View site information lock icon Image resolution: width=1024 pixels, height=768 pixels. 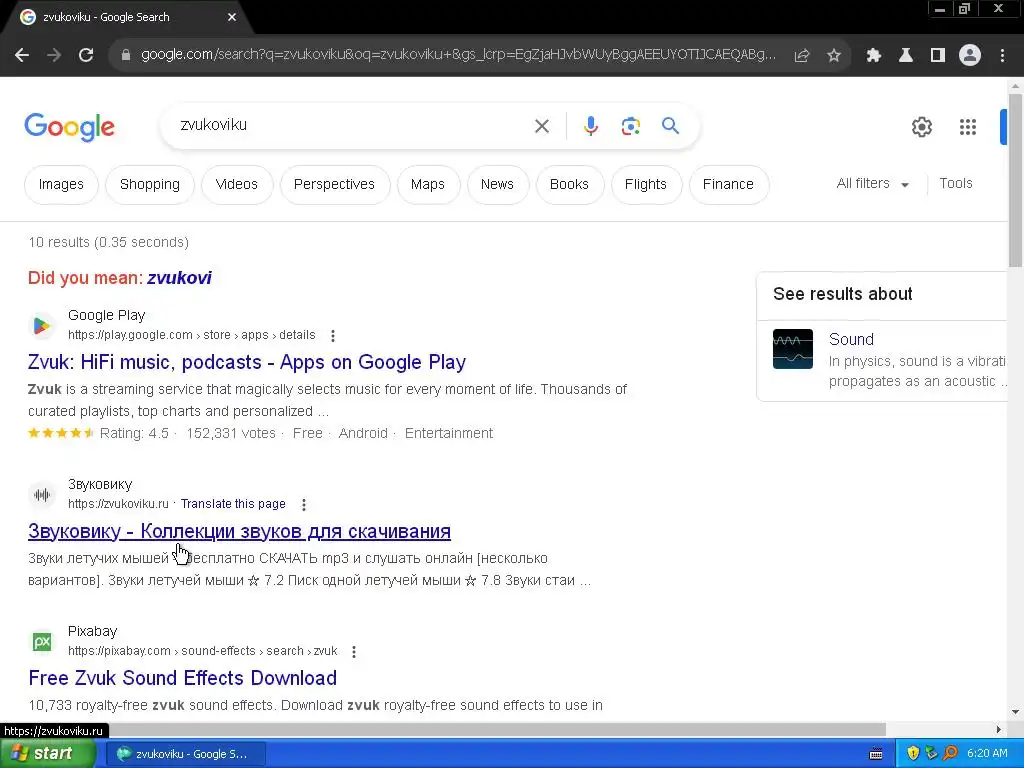pyautogui.click(x=126, y=55)
